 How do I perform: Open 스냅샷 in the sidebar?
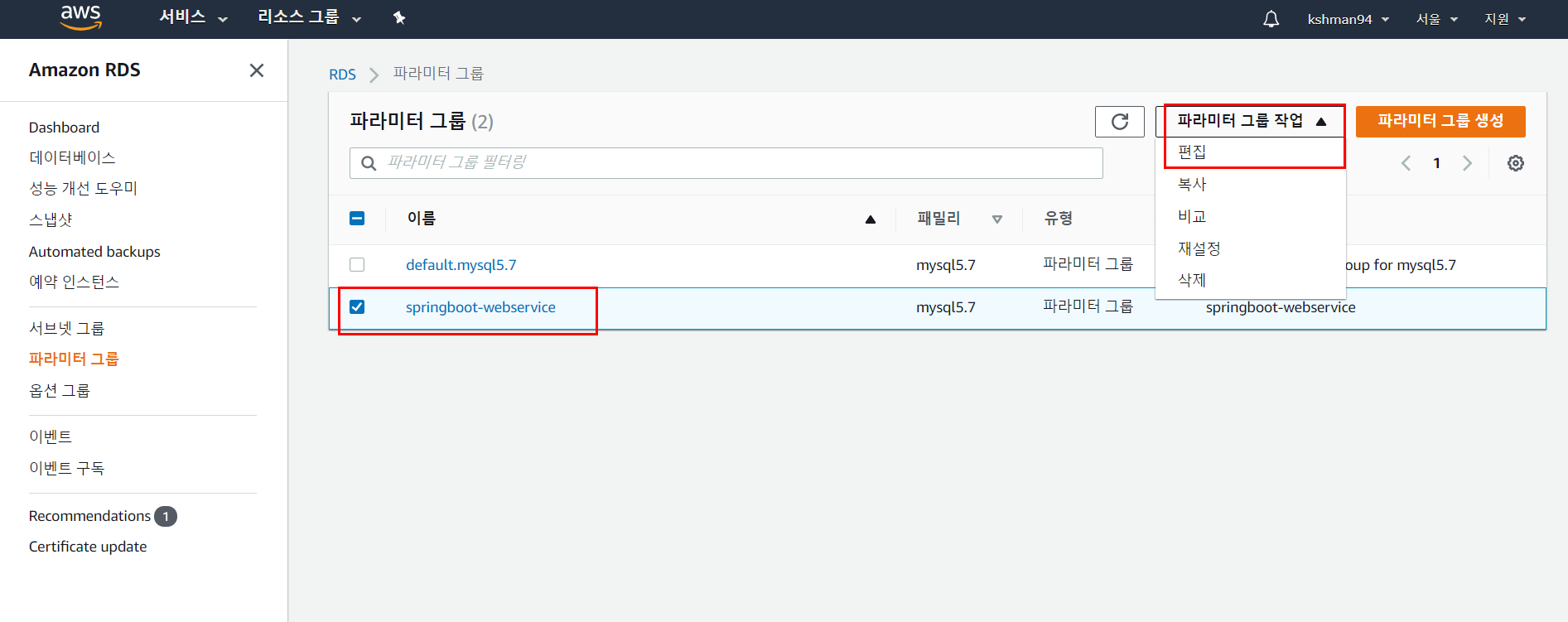click(x=51, y=219)
